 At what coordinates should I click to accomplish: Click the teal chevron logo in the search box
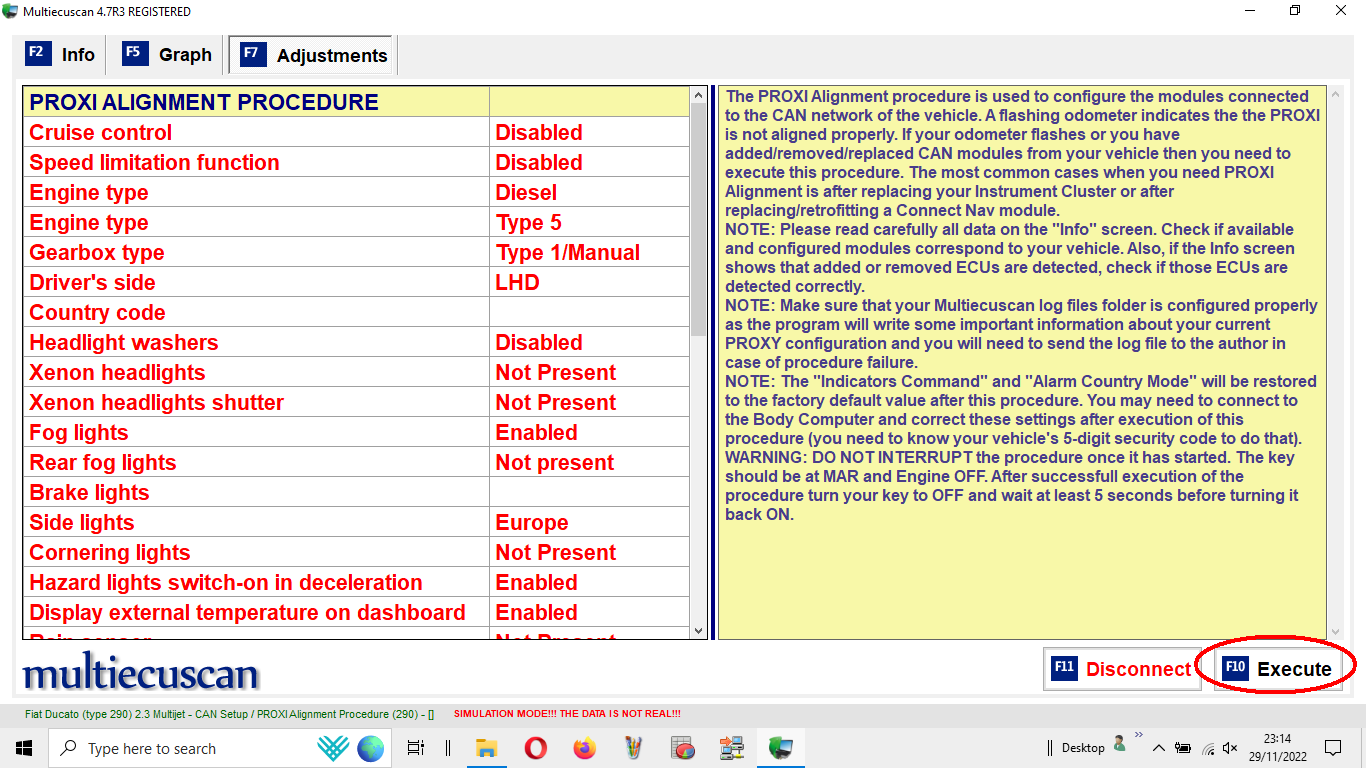(332, 748)
